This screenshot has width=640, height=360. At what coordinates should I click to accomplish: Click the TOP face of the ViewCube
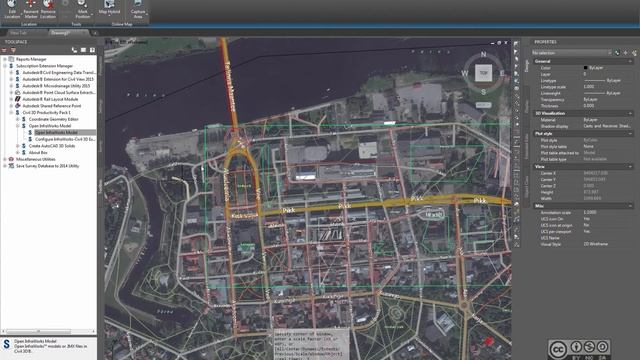click(484, 73)
